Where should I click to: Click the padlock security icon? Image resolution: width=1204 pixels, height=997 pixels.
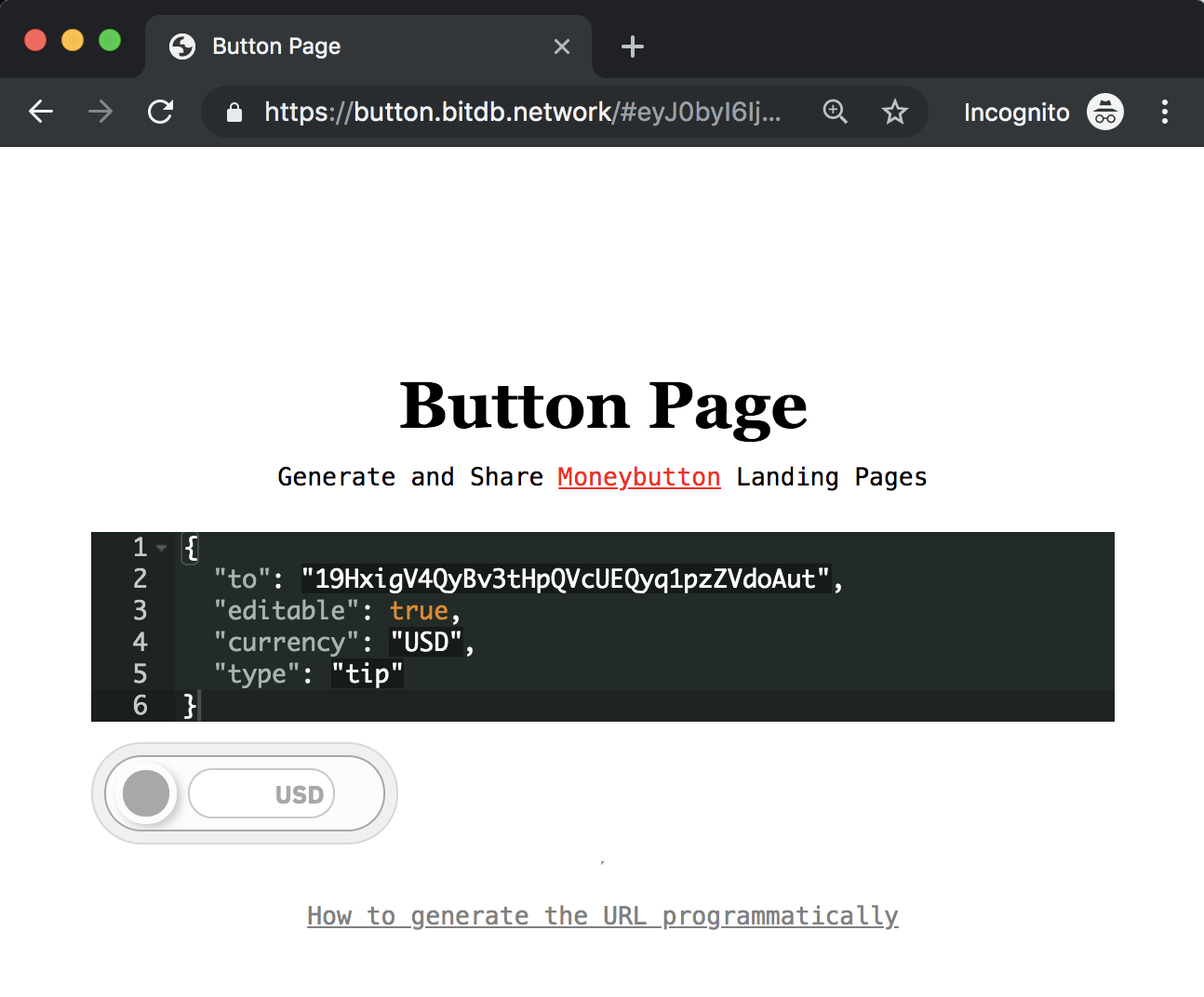(x=234, y=113)
